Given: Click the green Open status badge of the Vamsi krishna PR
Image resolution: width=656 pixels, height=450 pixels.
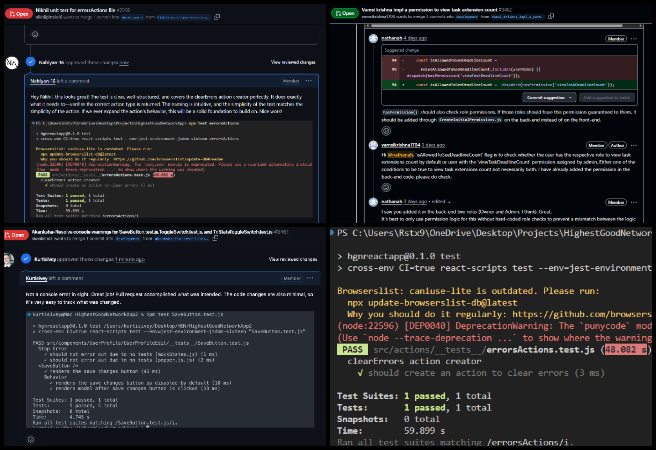Looking at the screenshot, I should [x=344, y=13].
